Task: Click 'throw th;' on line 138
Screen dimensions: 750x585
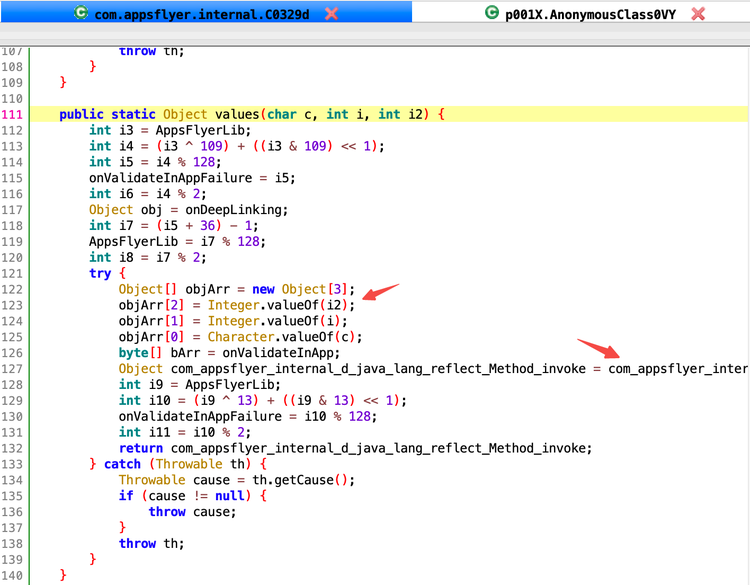Action: 151,543
